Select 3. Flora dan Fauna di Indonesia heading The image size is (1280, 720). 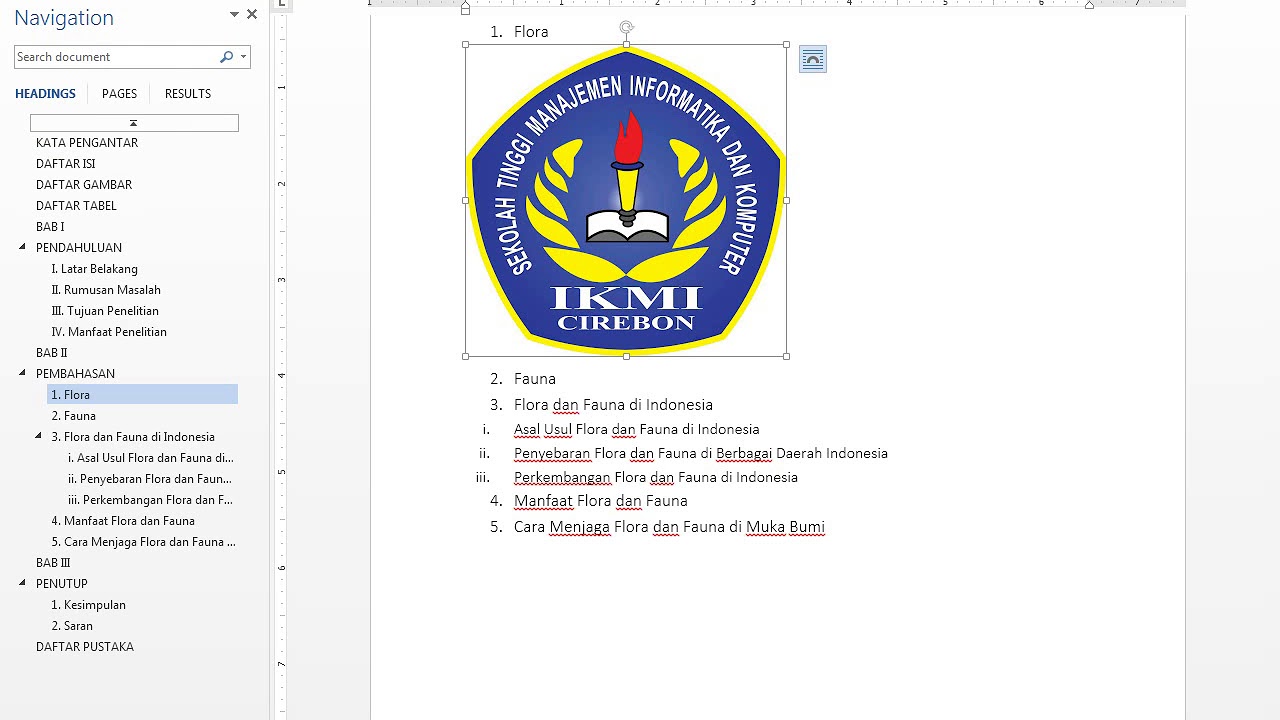click(x=133, y=437)
